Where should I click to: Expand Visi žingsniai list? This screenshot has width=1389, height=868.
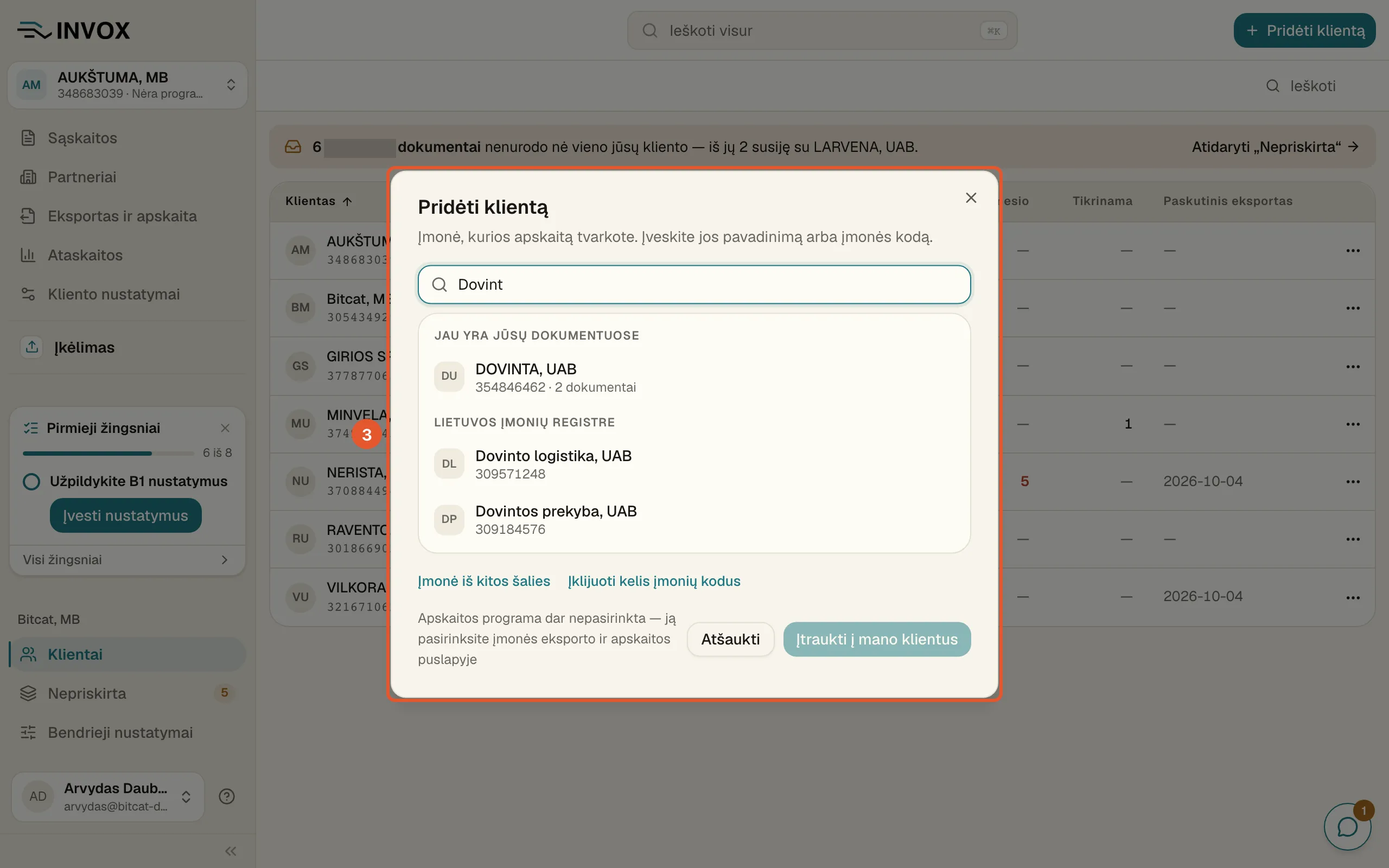(127, 560)
